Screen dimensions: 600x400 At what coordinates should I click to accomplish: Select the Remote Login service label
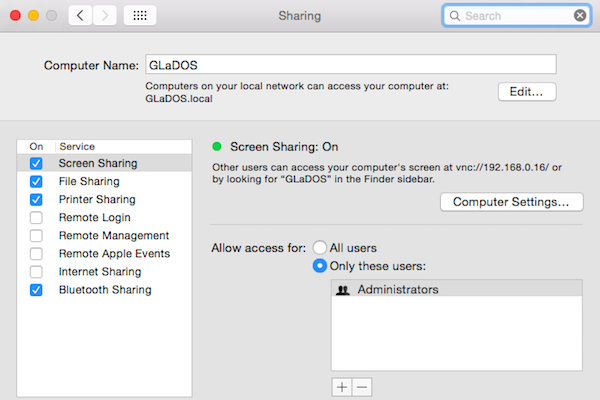(95, 217)
